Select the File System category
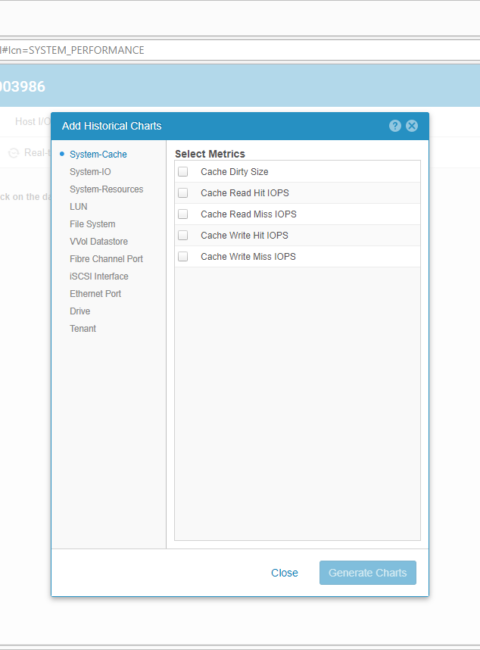This screenshot has height=650, width=480. 92,224
